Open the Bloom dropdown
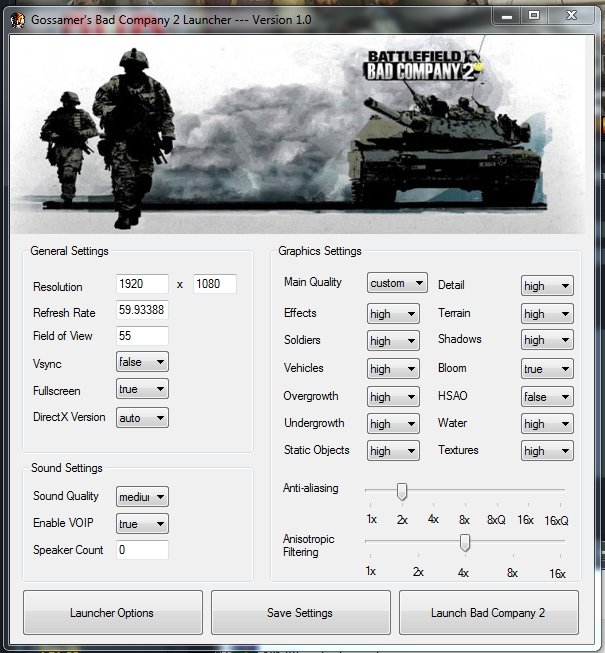Viewport: 605px width, 653px height. pos(547,369)
